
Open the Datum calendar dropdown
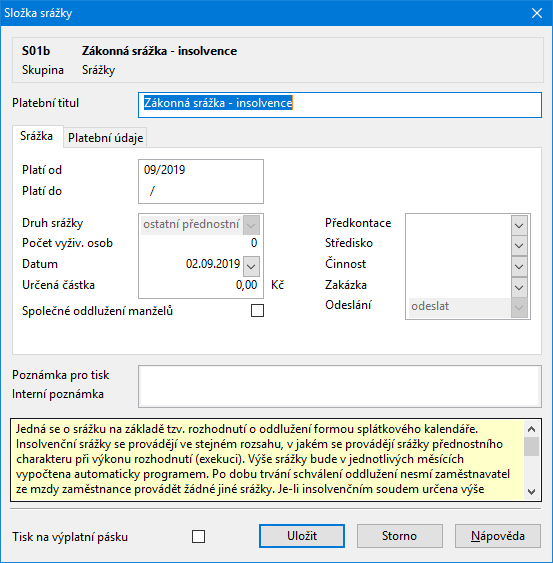click(x=251, y=266)
